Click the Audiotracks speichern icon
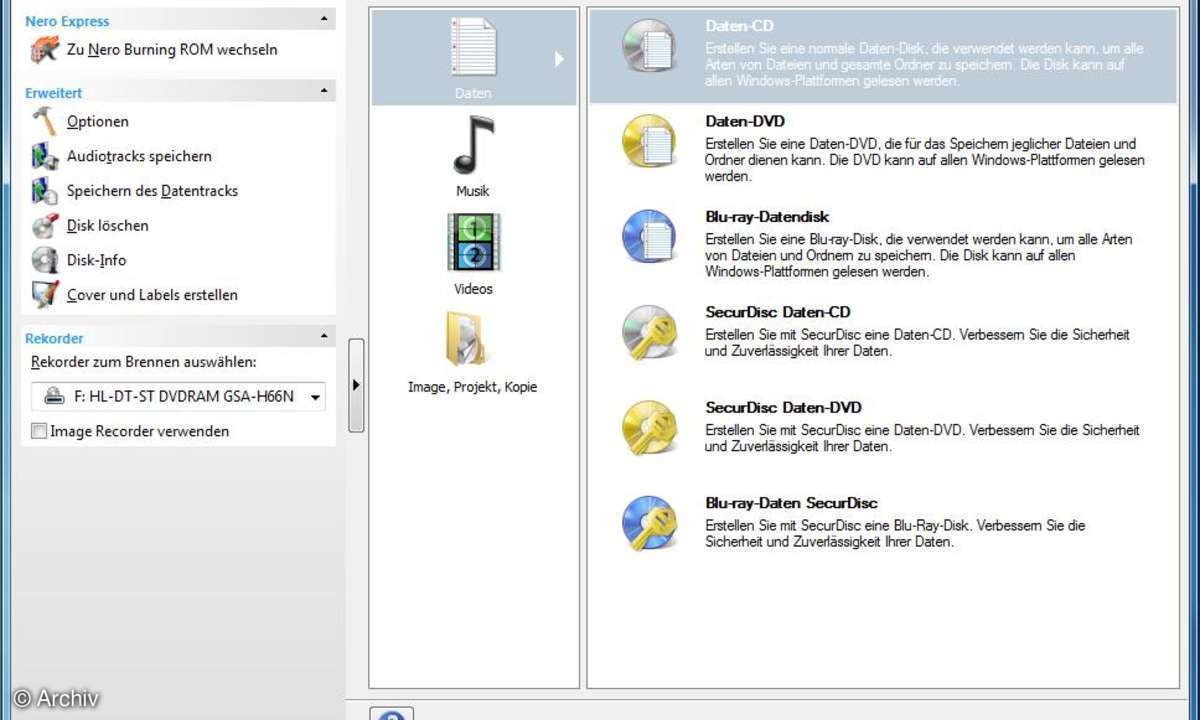The width and height of the screenshot is (1200, 720). coord(45,156)
